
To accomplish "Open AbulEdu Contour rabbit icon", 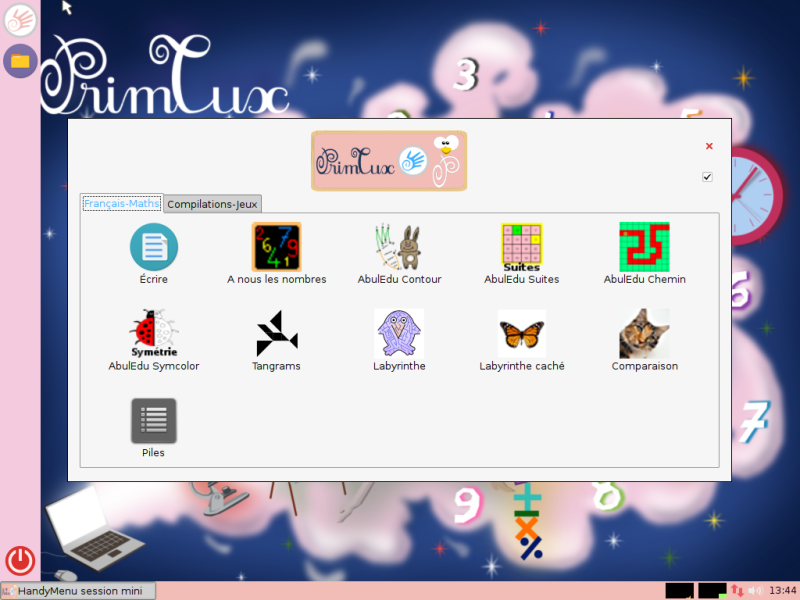I will [399, 247].
